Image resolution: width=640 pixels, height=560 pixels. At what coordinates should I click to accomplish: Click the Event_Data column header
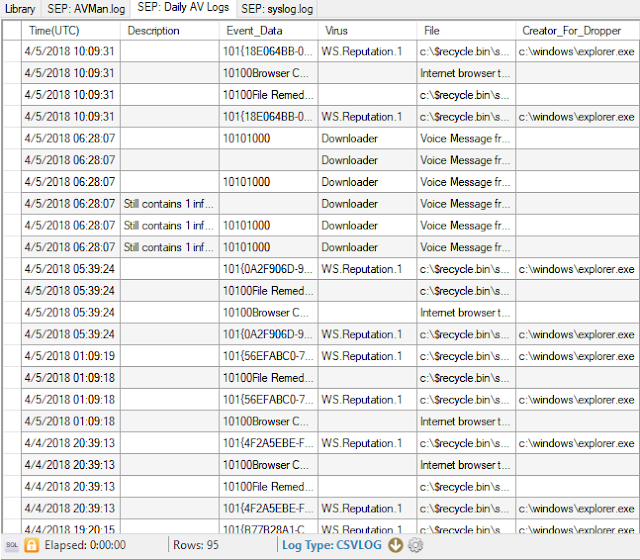point(268,31)
